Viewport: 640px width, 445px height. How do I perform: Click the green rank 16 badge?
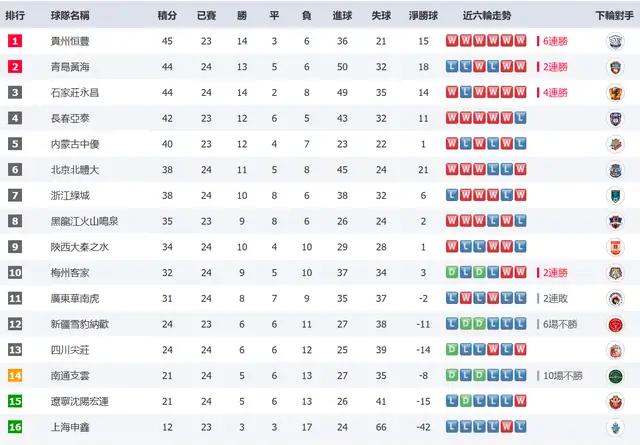coord(15,427)
